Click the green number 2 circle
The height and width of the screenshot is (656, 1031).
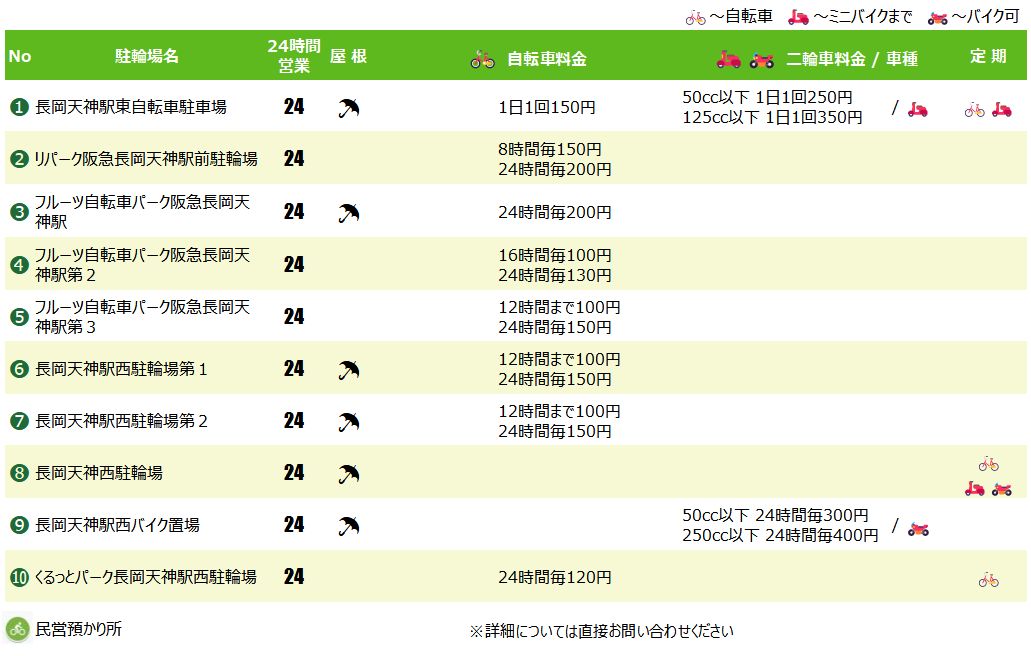(x=19, y=159)
